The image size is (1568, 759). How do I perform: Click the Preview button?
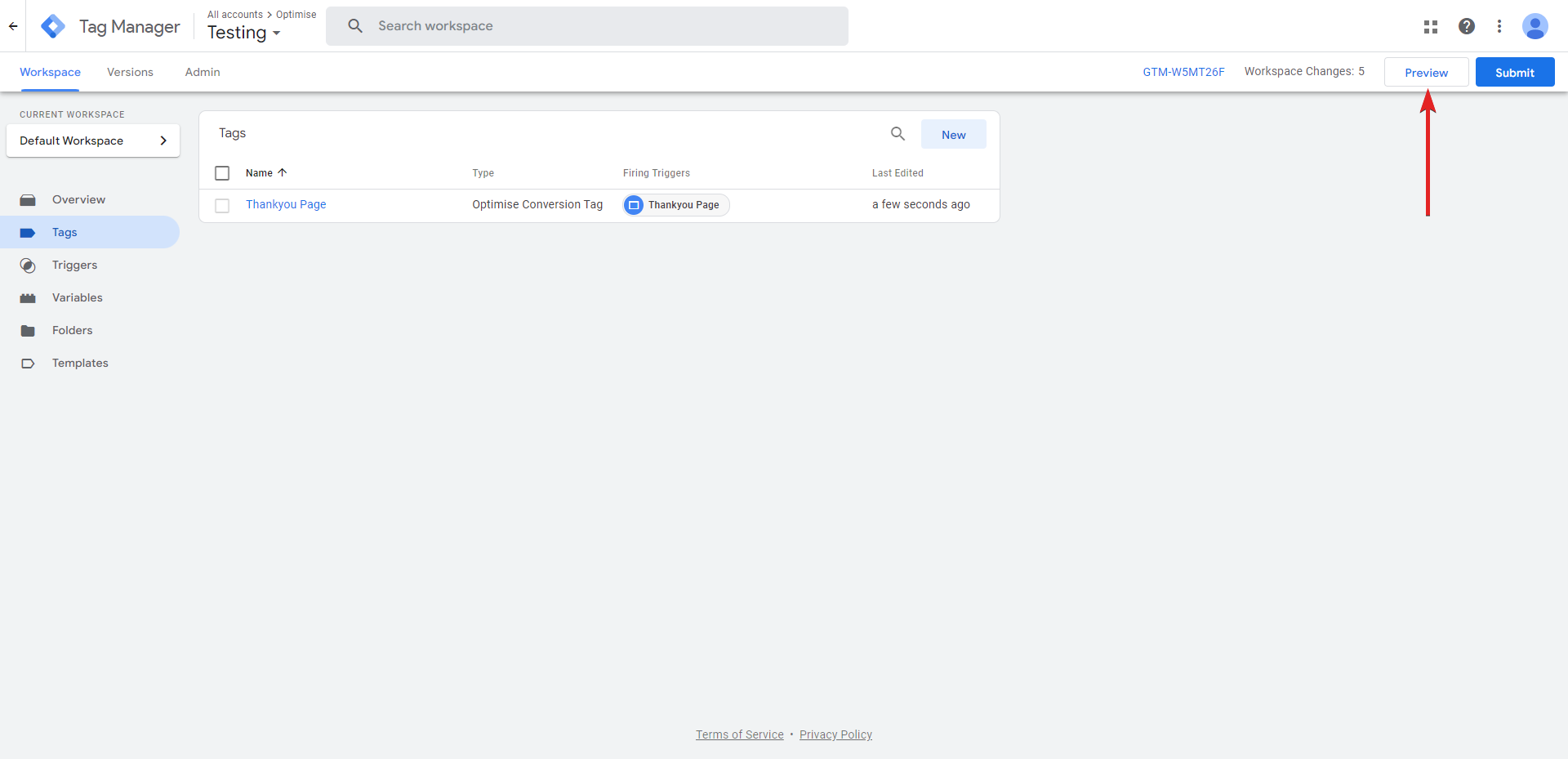click(1426, 73)
